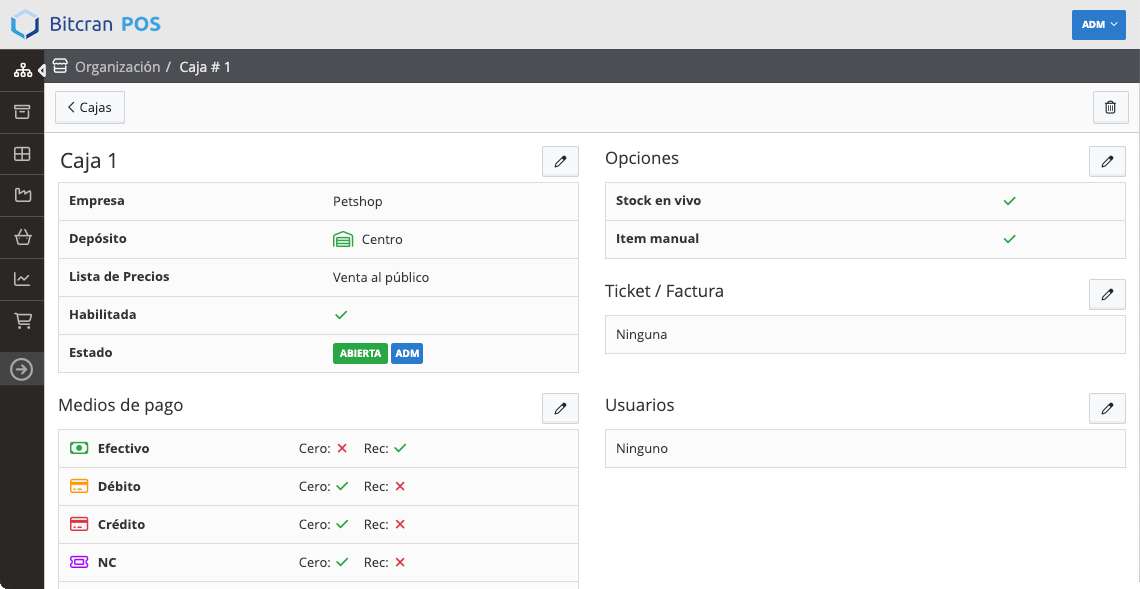Open the factory production sidebar icon
Screen dimensions: 1140x589
coord(23,195)
